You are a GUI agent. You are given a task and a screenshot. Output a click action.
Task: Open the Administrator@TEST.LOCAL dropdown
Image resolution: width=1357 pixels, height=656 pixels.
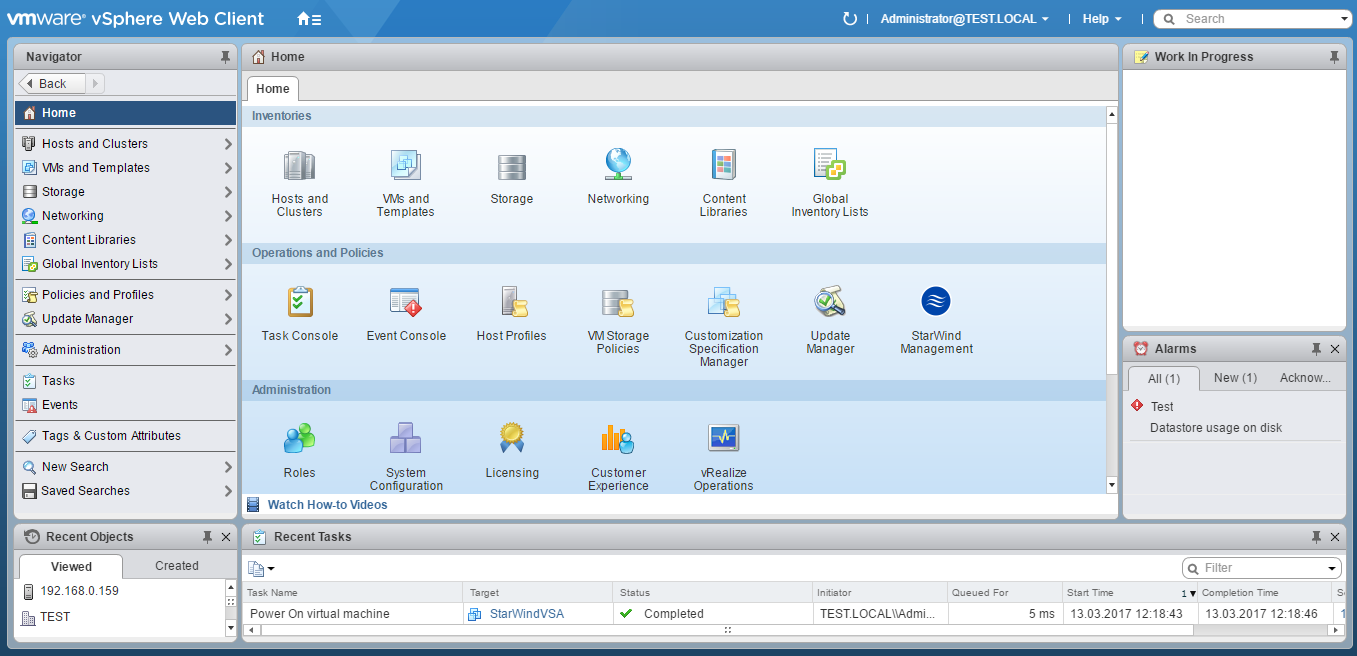coord(964,19)
